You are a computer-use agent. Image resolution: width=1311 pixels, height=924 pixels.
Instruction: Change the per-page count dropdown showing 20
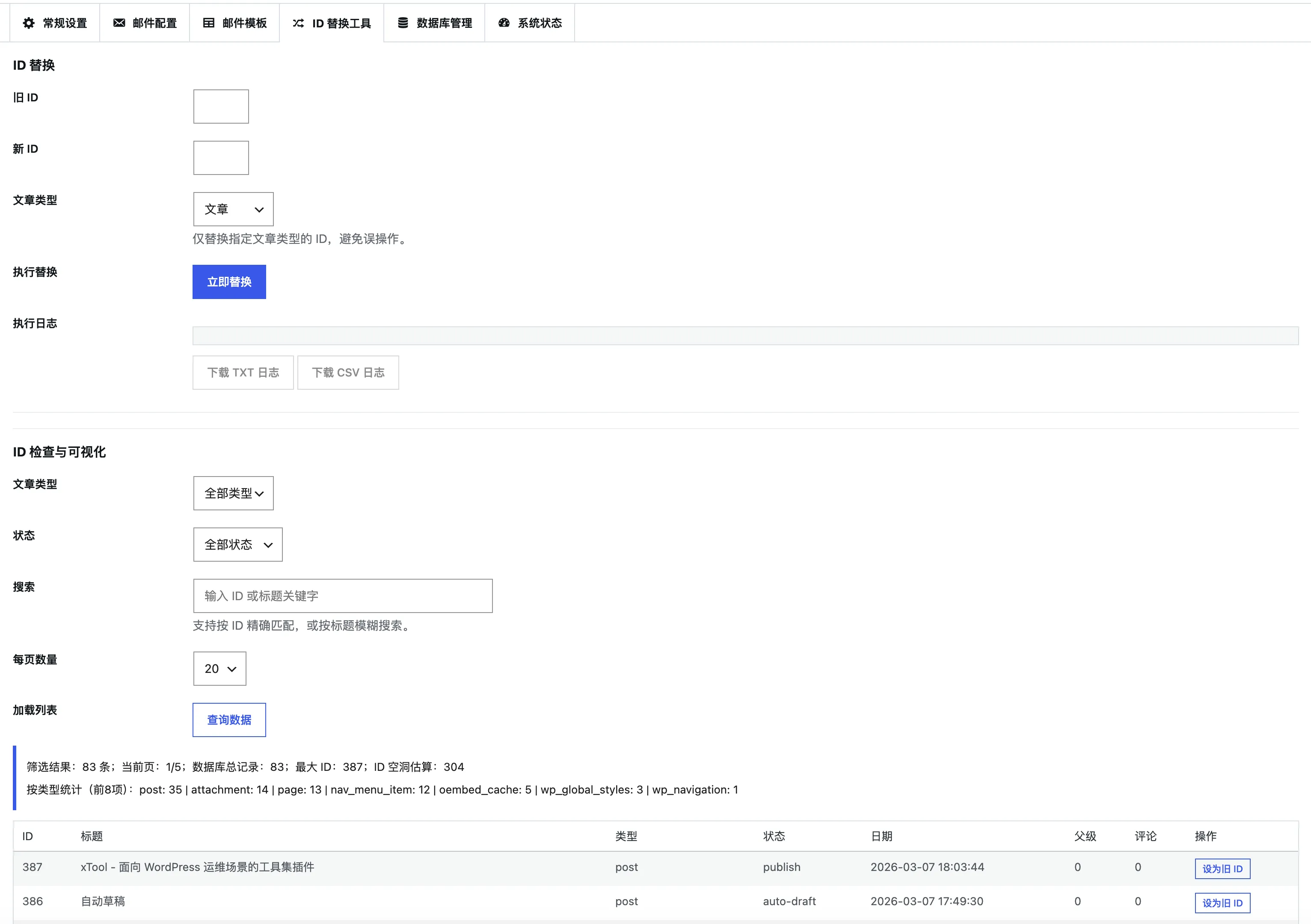coord(219,668)
